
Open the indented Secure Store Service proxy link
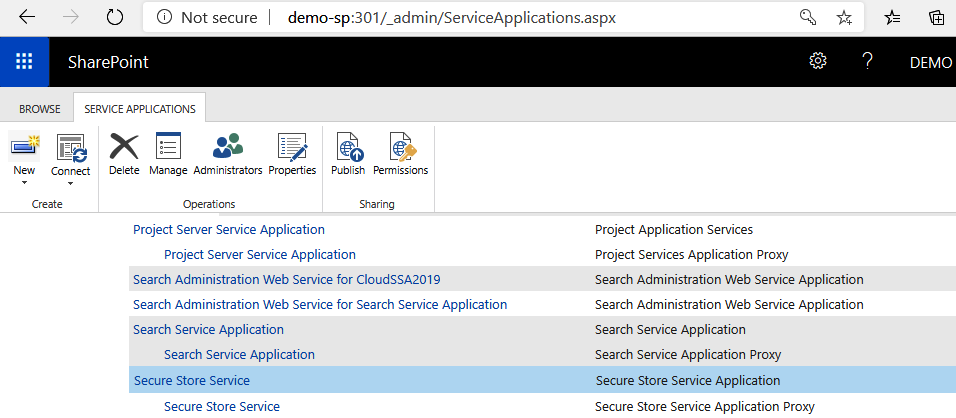point(222,406)
